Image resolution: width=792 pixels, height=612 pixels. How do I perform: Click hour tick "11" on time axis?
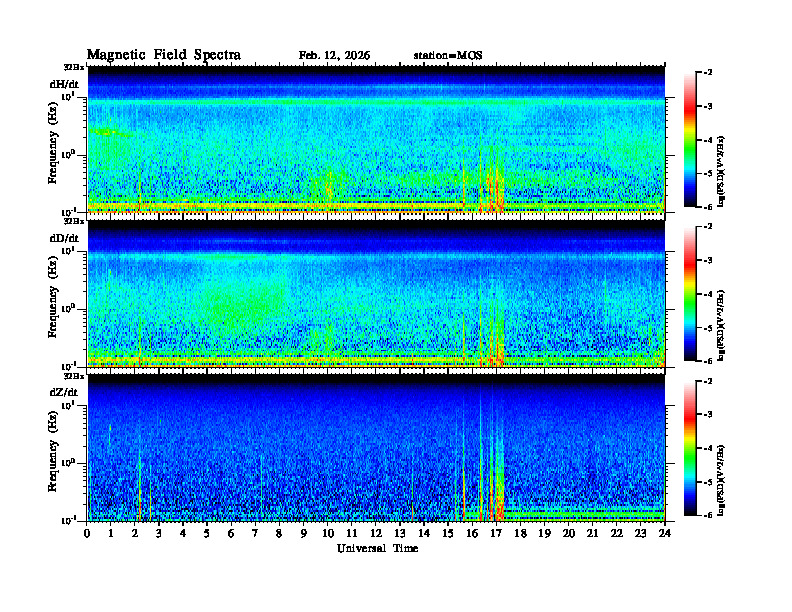click(x=352, y=533)
